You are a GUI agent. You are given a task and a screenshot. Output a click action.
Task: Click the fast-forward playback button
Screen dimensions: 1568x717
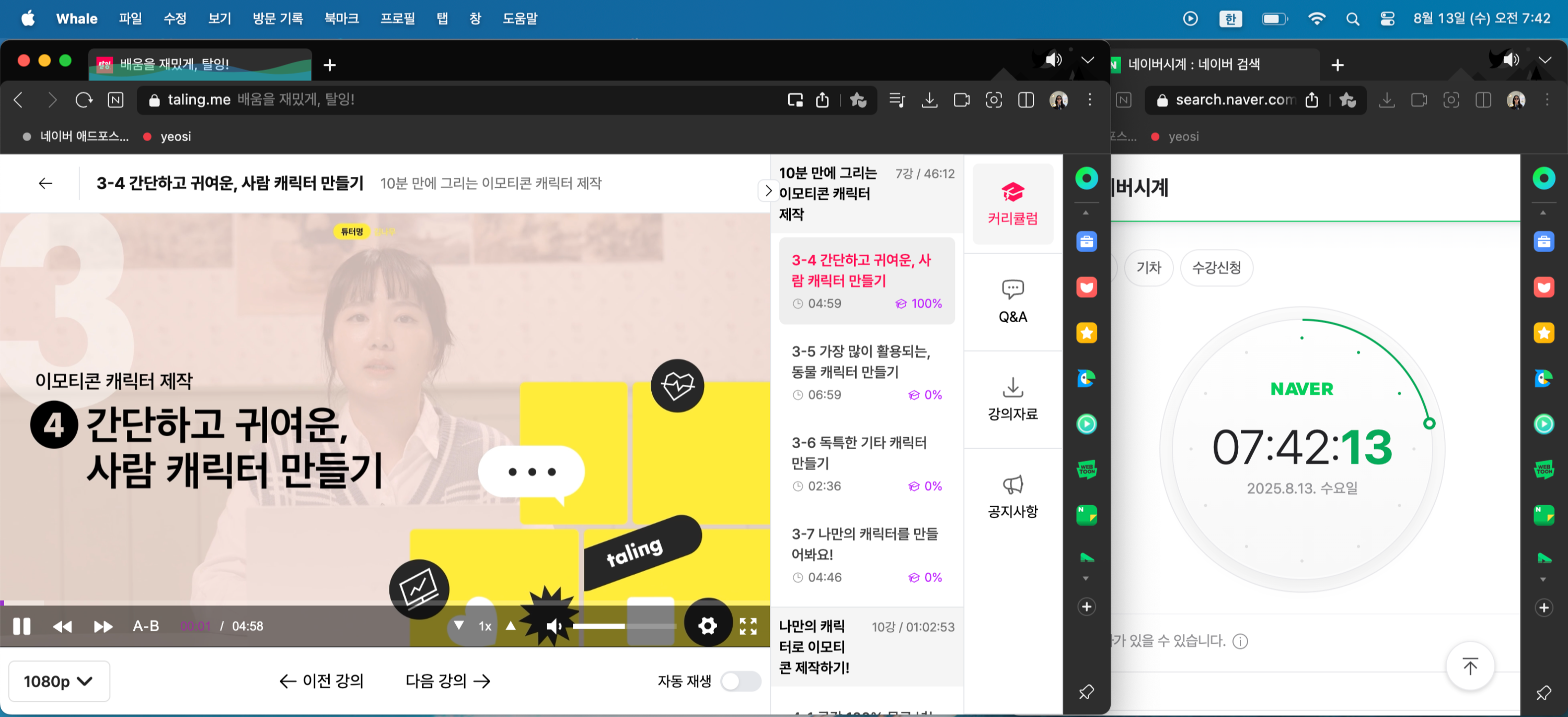(103, 626)
